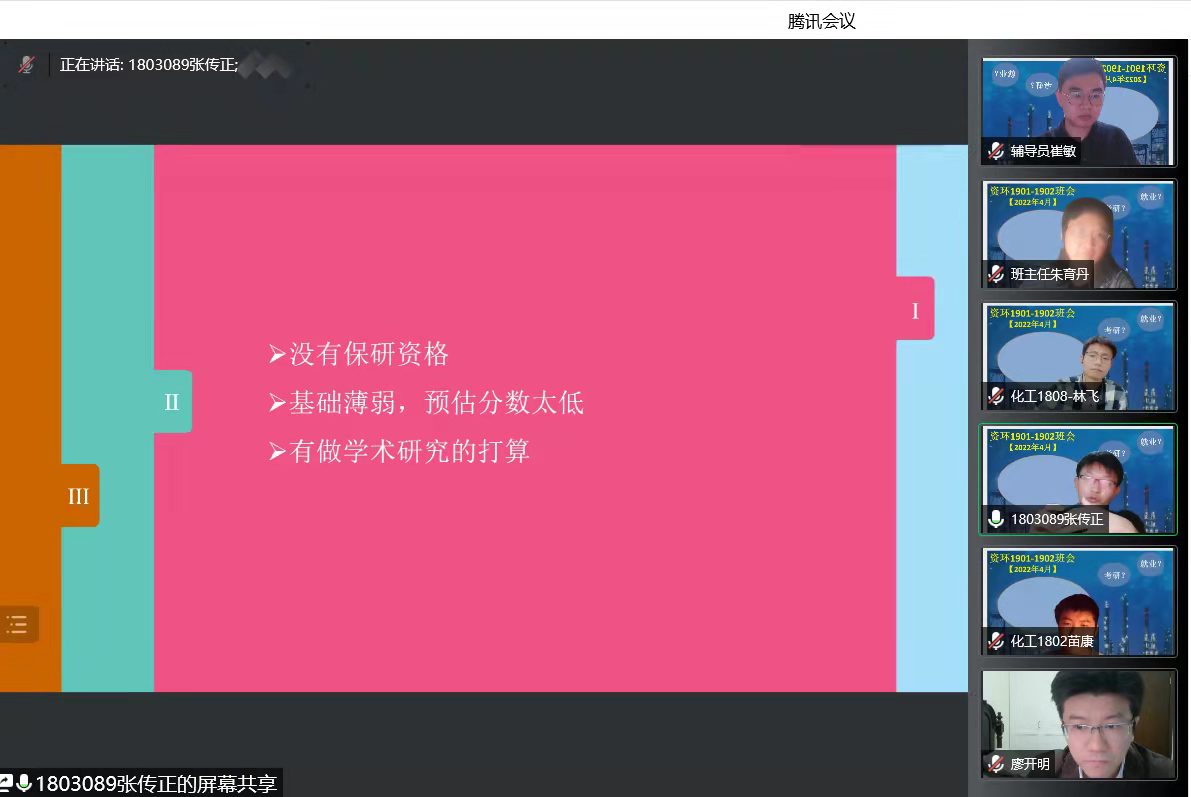Image resolution: width=1191 pixels, height=797 pixels.
Task: Click the muted microphone icon beside 正在讲话
Action: [x=27, y=65]
